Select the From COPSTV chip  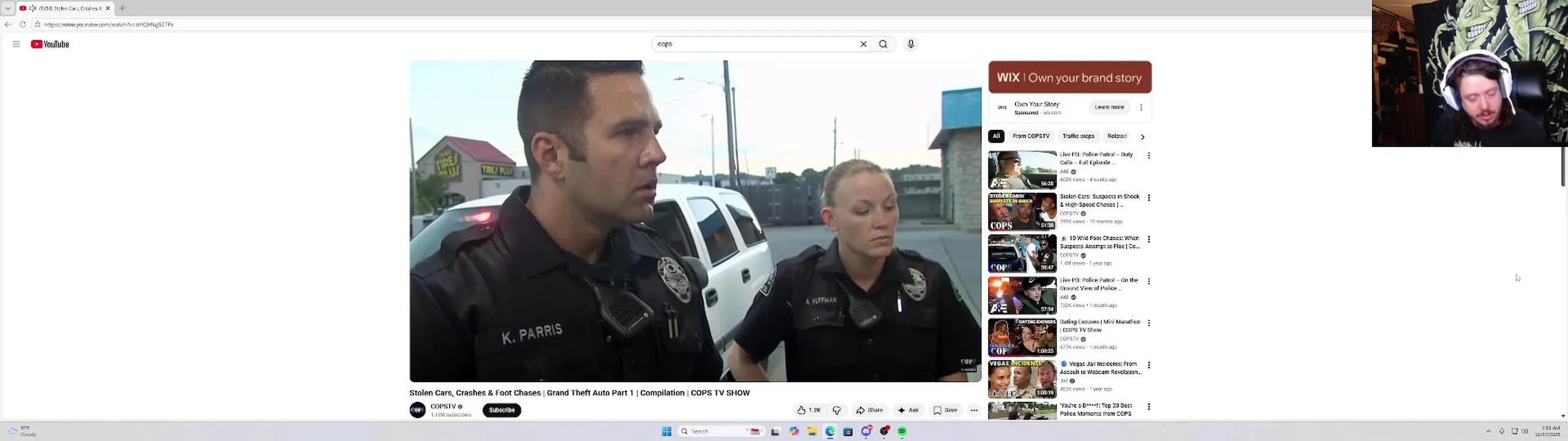(x=1031, y=136)
